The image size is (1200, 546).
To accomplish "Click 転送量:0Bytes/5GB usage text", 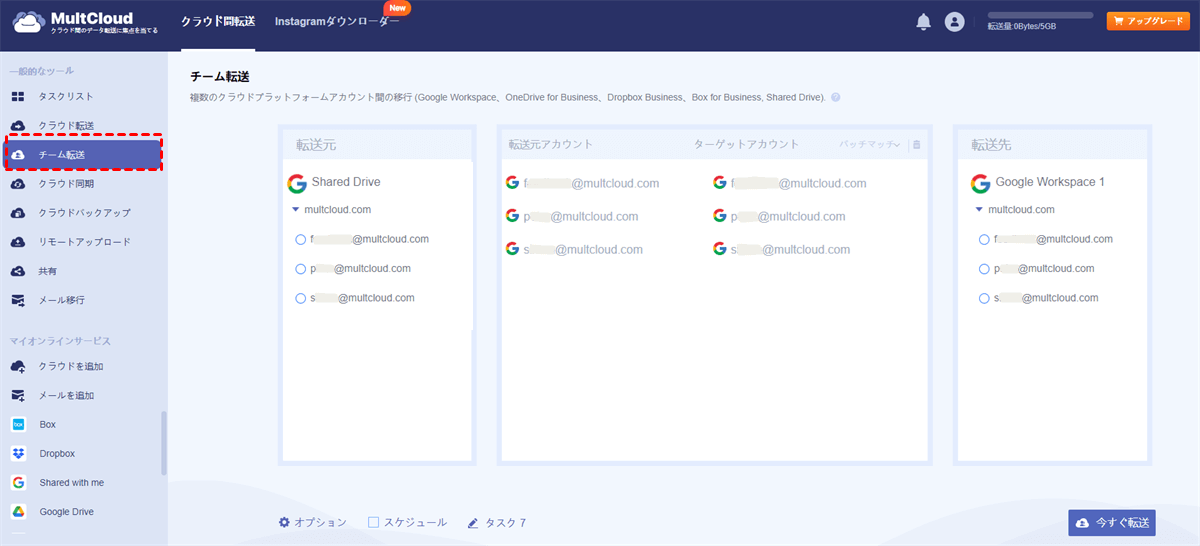I will point(1022,27).
